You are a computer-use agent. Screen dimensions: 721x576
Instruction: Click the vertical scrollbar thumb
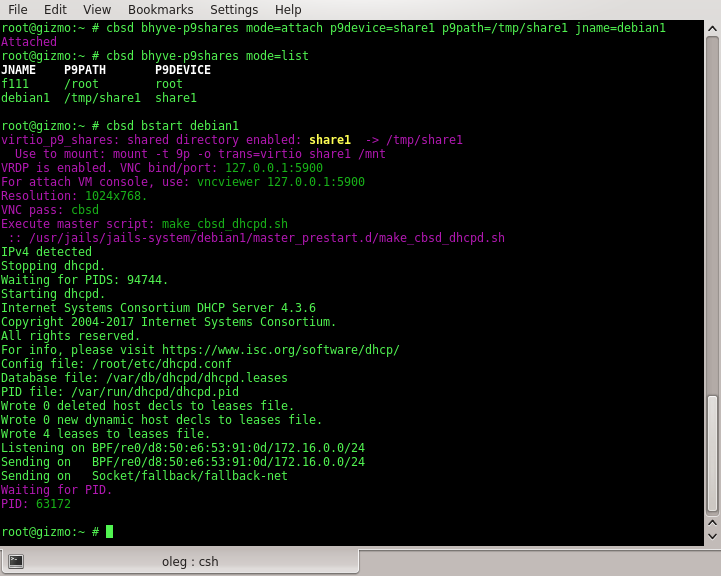coord(712,453)
